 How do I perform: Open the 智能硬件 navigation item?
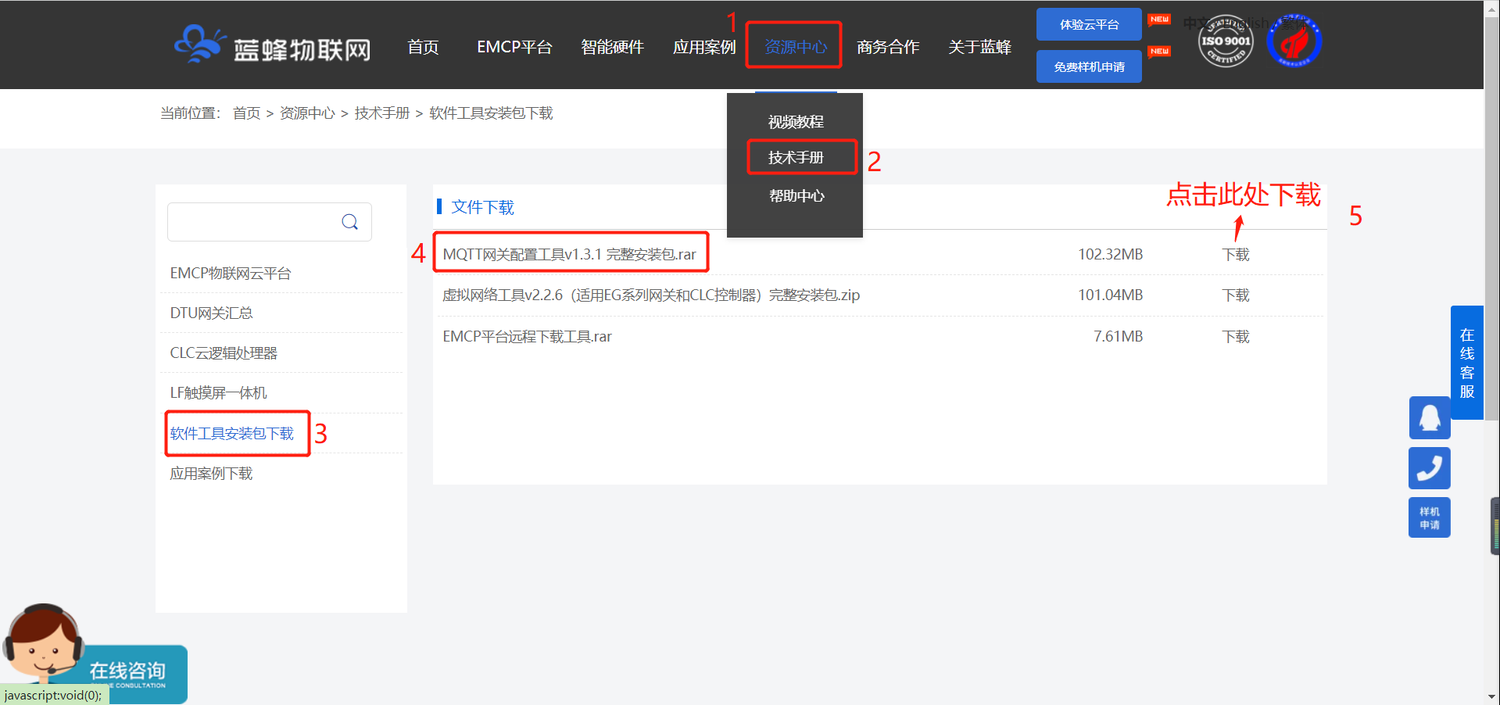tap(613, 47)
